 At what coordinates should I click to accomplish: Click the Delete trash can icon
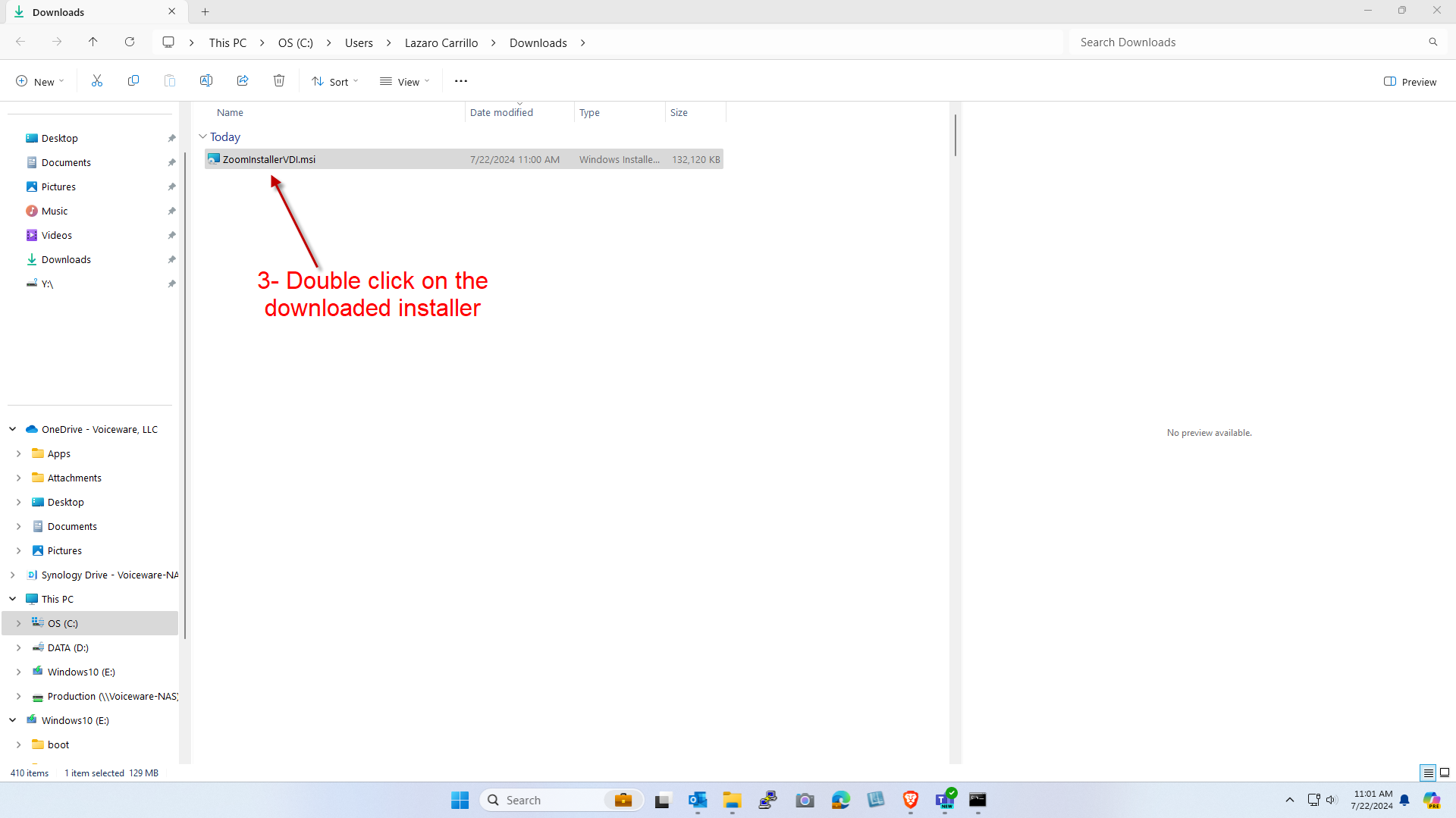pyautogui.click(x=279, y=81)
